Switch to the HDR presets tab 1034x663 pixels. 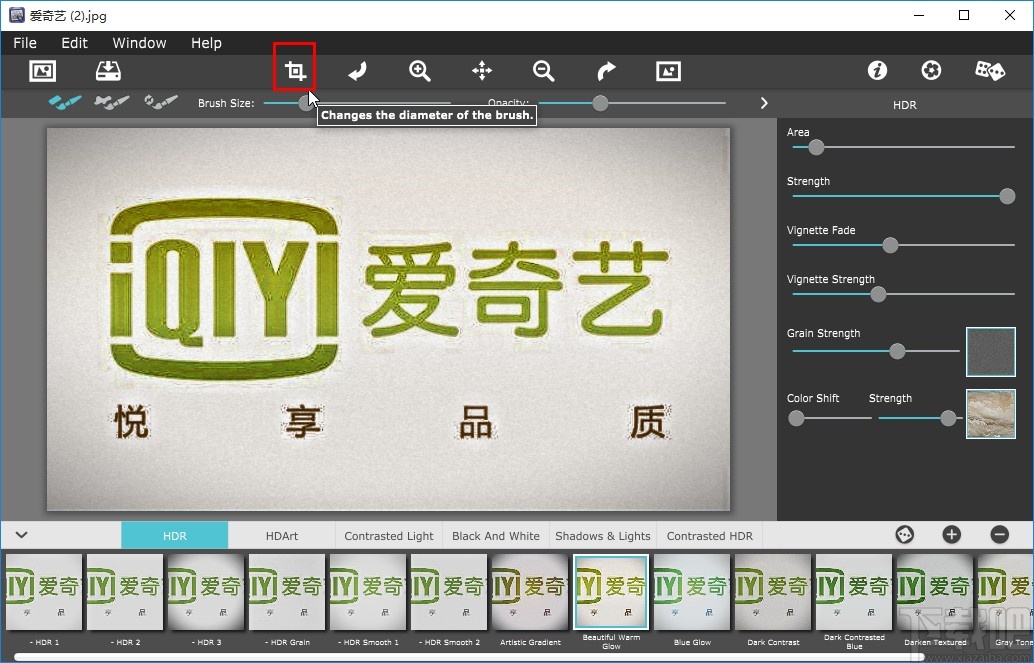pos(175,536)
